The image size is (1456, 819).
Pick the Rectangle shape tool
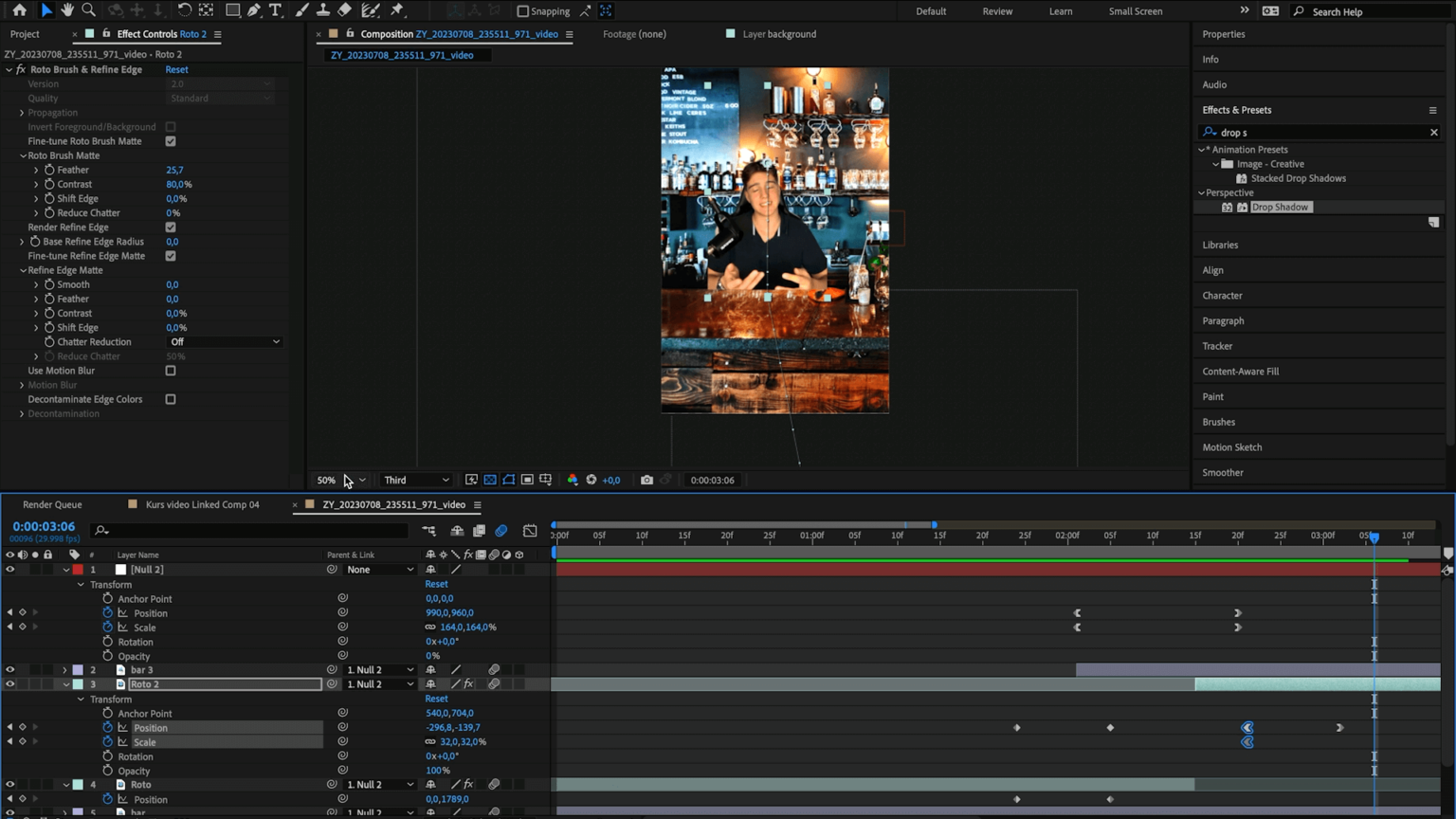coord(232,10)
